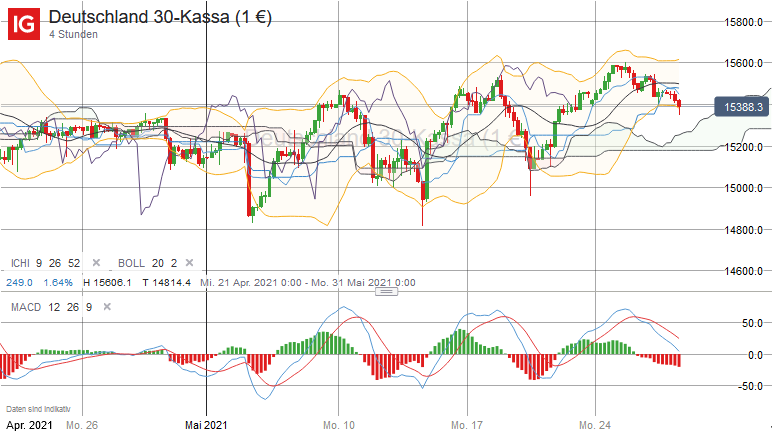
Task: Click the Mo. 26 time axis label
Action: pyautogui.click(x=82, y=425)
